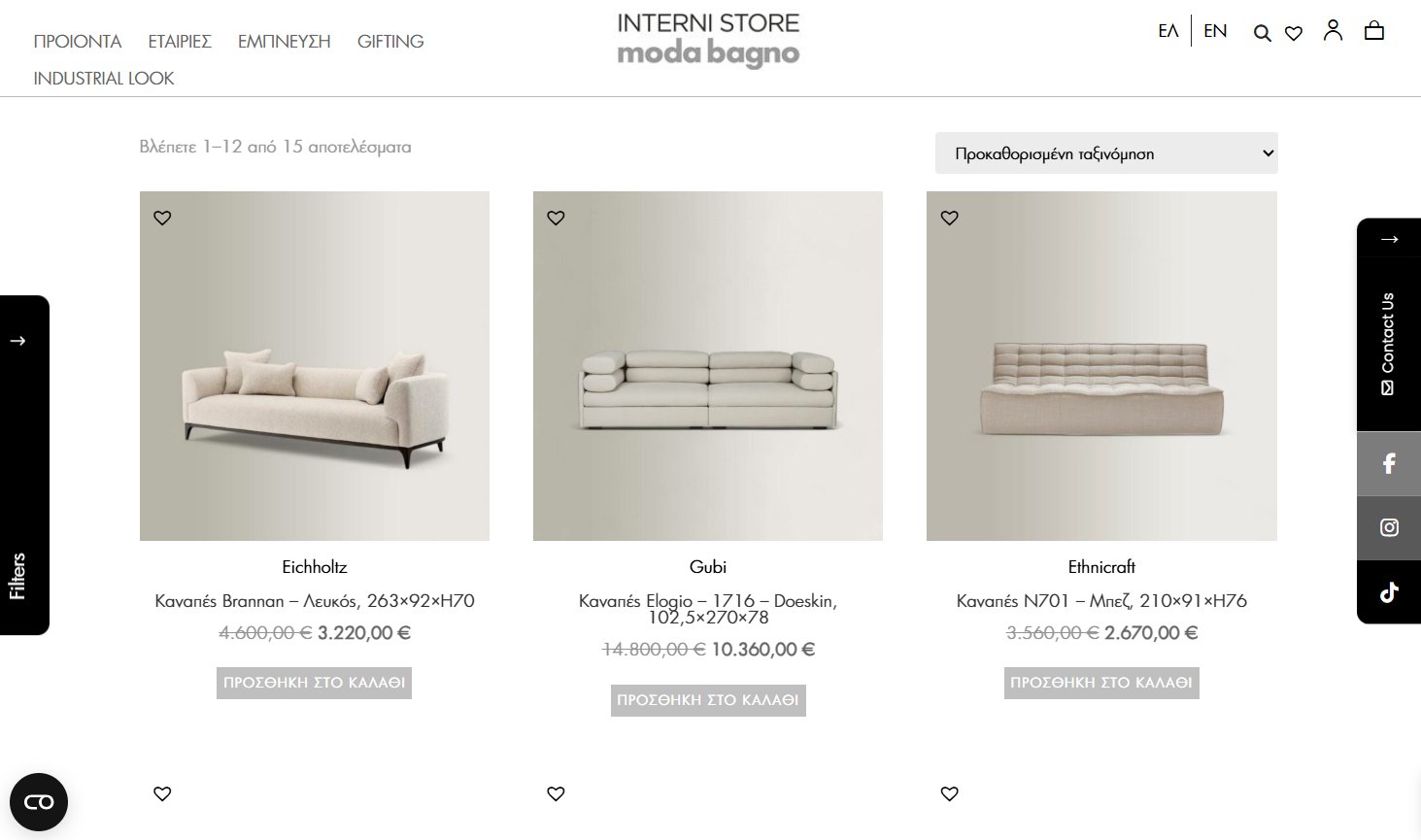
Task: Favorite the Ethnicraft N701 sofa
Action: click(949, 218)
